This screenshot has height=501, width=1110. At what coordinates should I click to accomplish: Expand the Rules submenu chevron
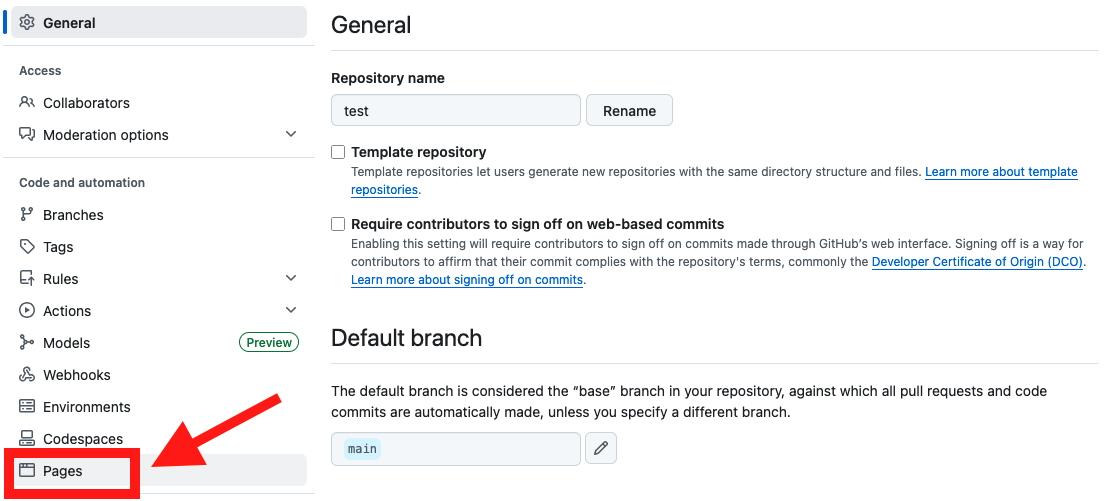click(291, 279)
